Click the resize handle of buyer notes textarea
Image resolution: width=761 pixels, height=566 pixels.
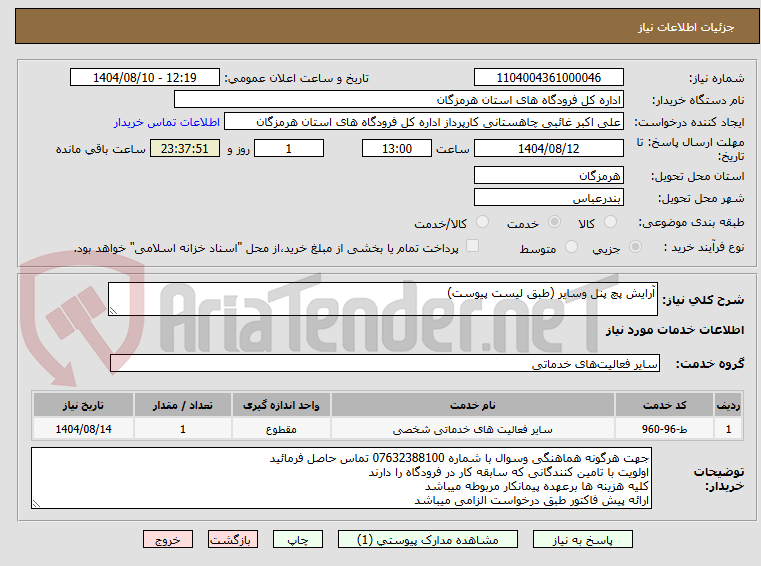(36, 504)
